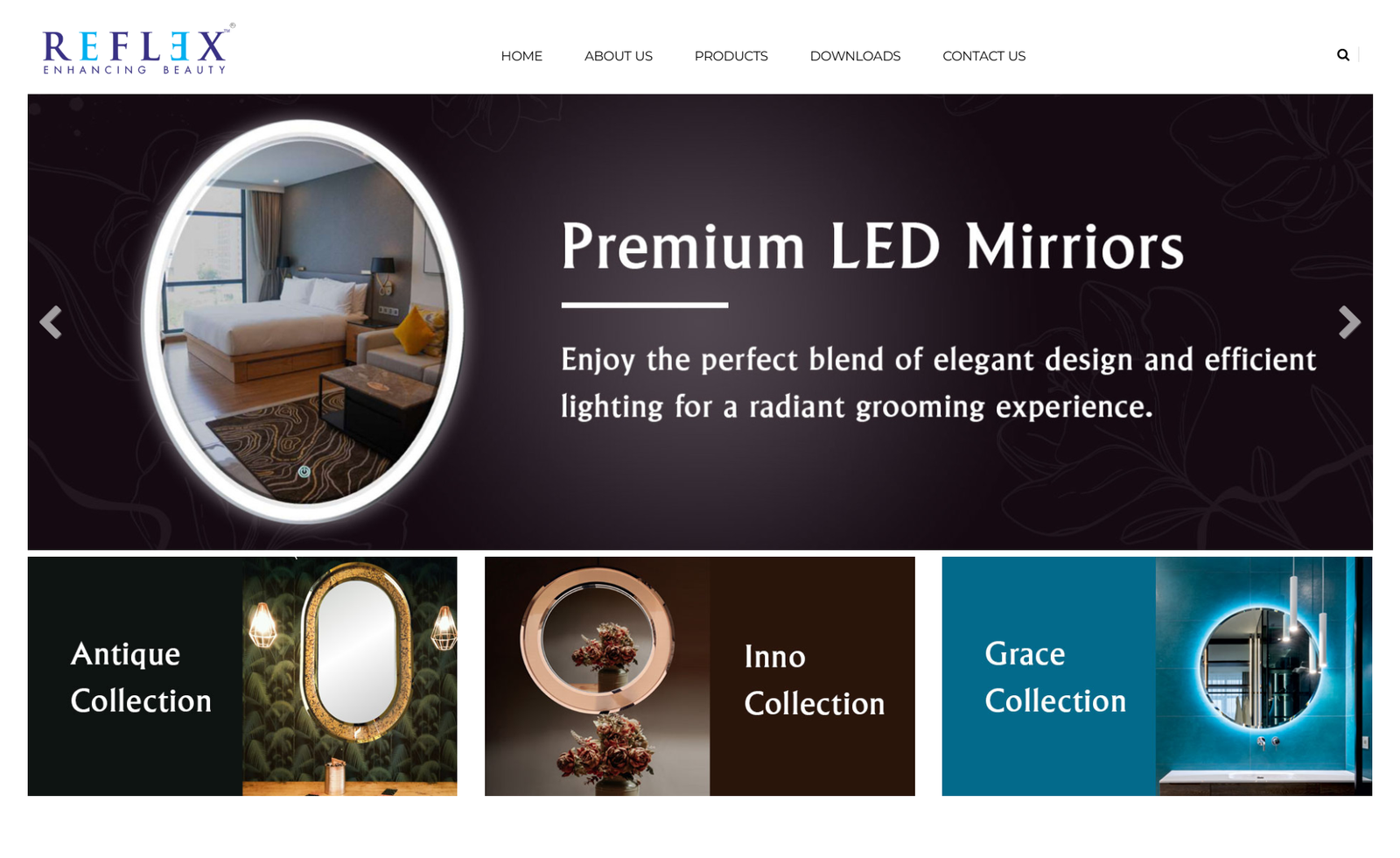Open the Products menu

coord(731,56)
